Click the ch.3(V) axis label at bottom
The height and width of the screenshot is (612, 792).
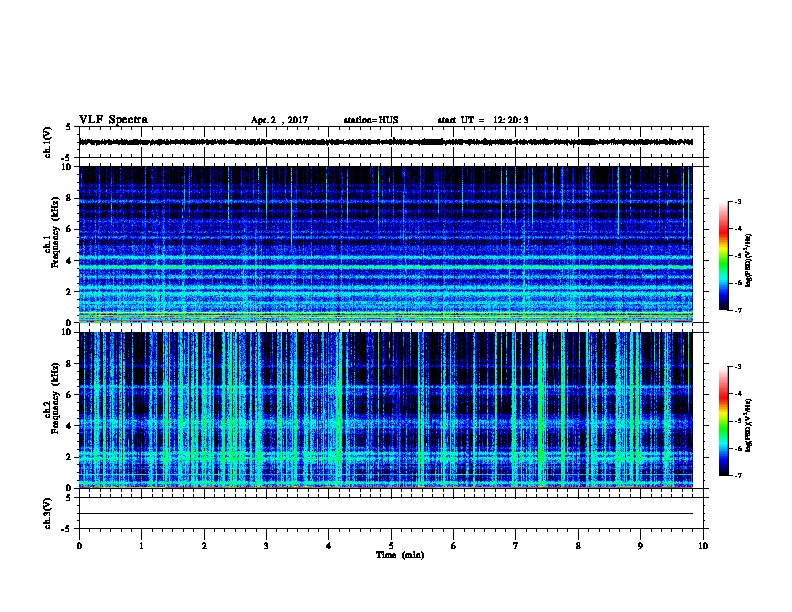(47, 513)
